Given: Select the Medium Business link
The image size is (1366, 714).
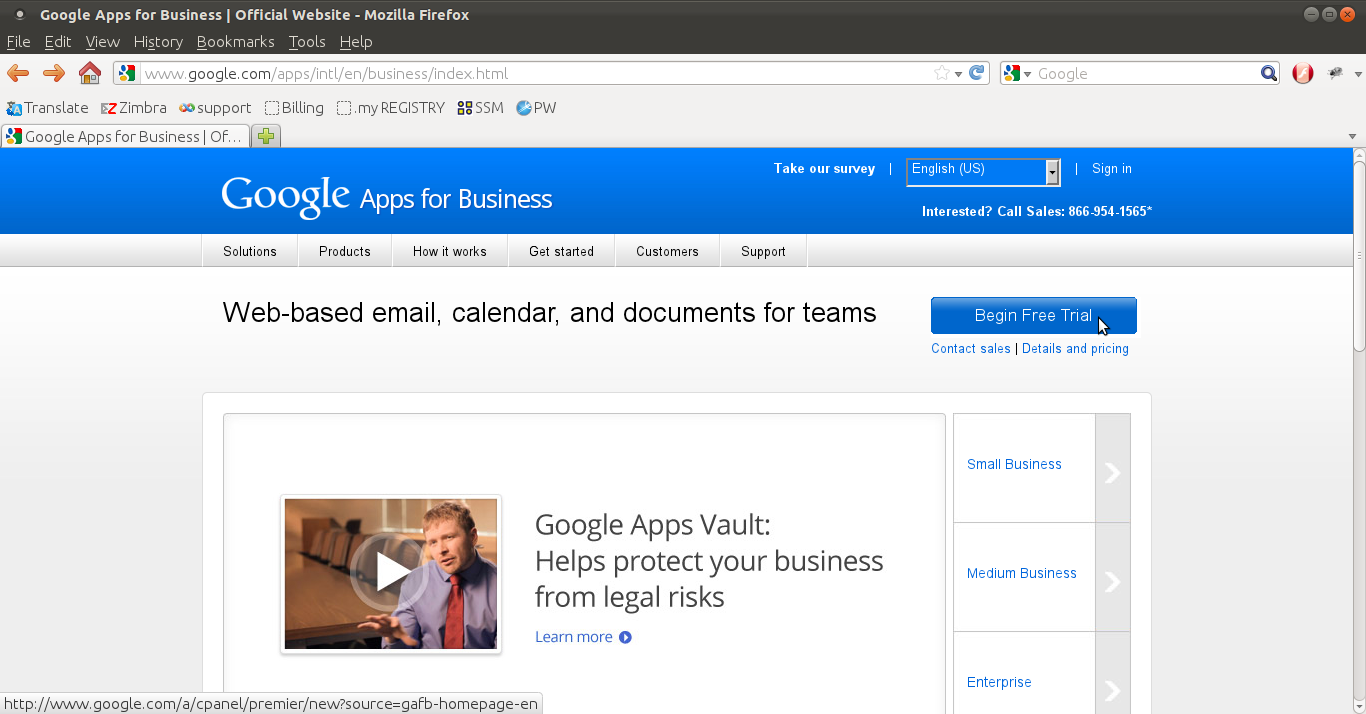Looking at the screenshot, I should 1022,573.
